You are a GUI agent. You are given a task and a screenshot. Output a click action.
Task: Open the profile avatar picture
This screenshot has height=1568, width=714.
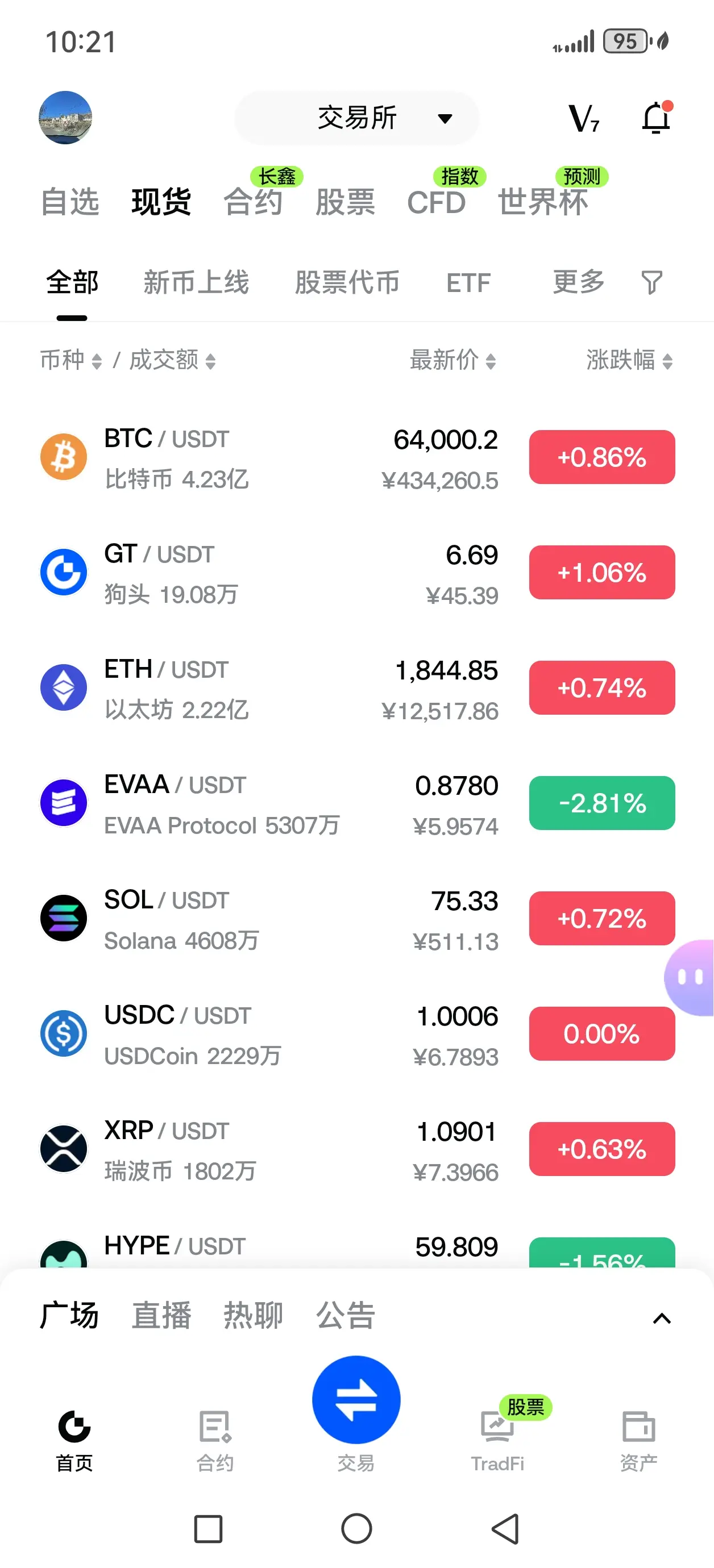[x=65, y=118]
